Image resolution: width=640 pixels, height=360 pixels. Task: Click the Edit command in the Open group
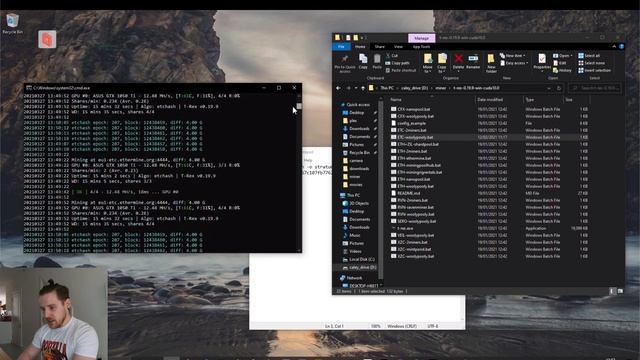[560, 63]
